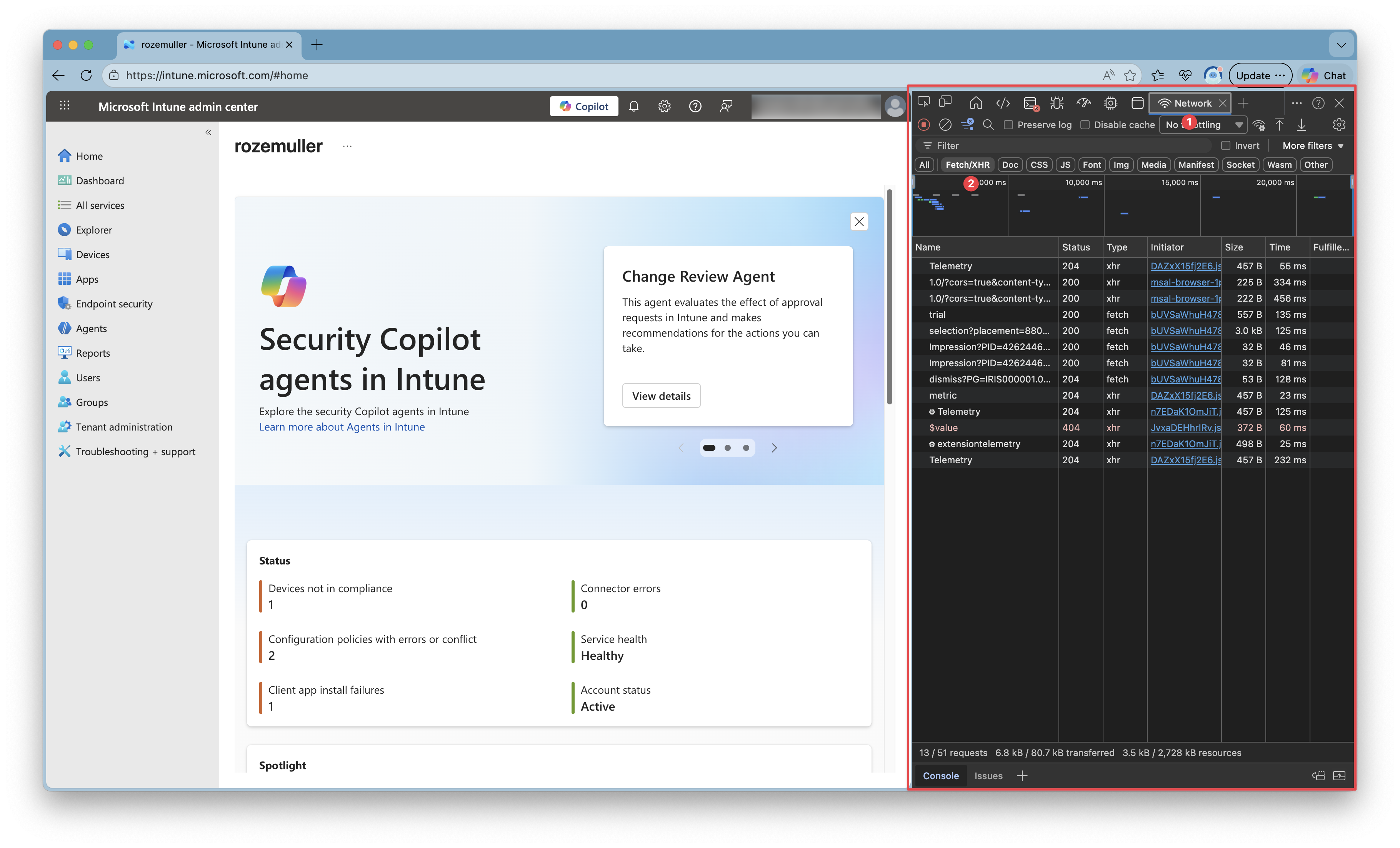Enable the Preserve log checkbox
Viewport: 1400px width, 848px height.
point(1008,125)
